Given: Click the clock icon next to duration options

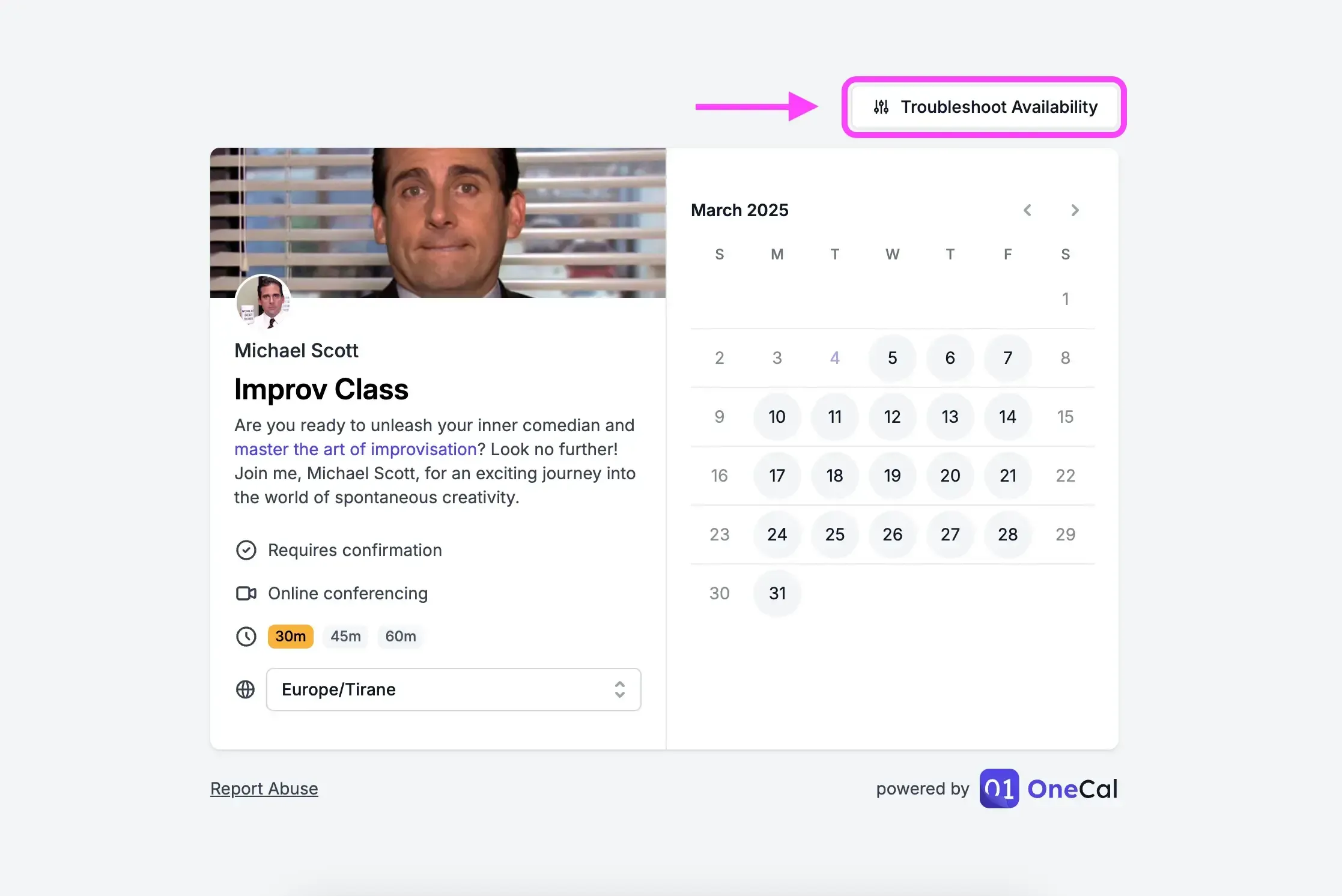Looking at the screenshot, I should (x=246, y=637).
